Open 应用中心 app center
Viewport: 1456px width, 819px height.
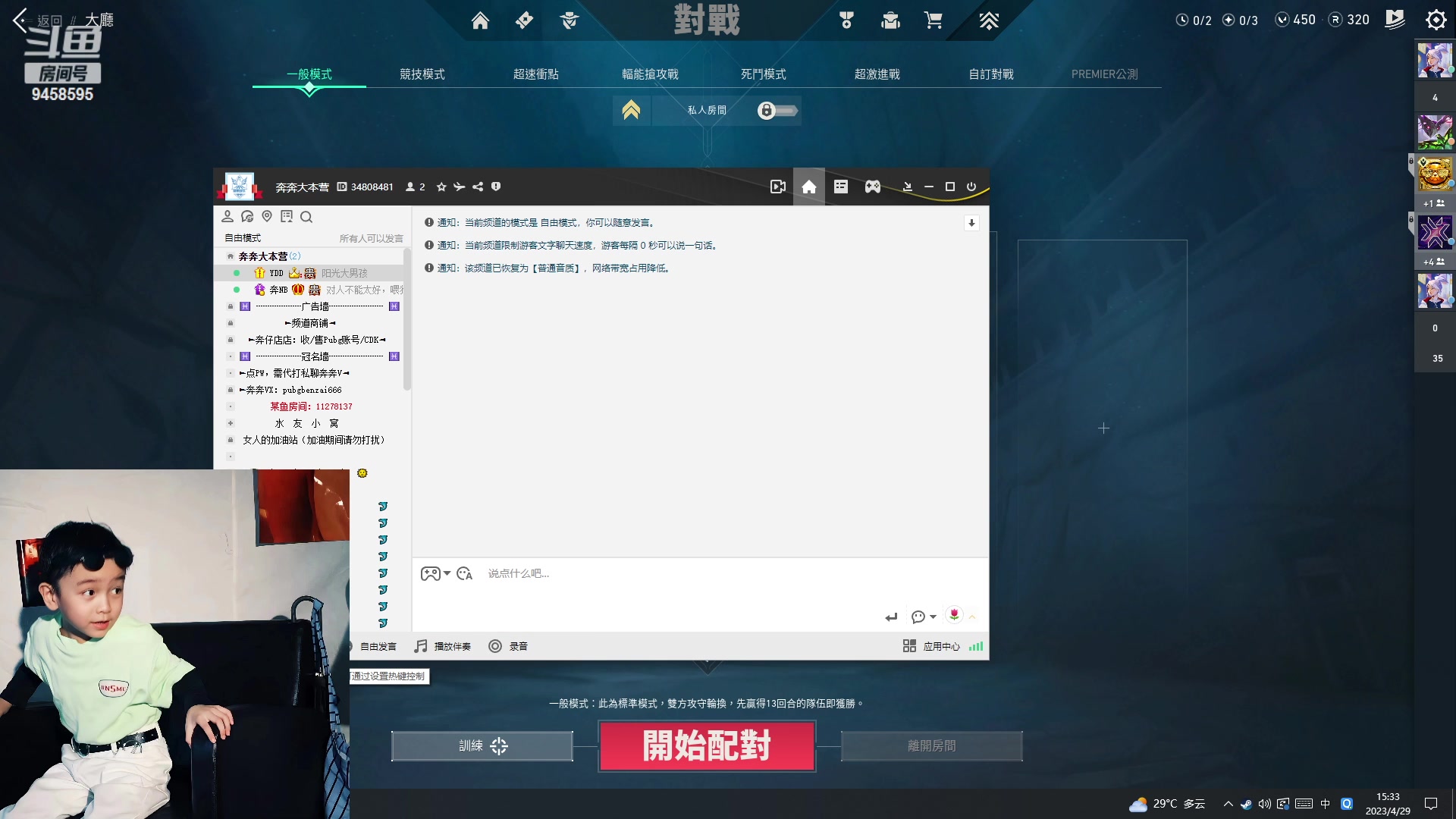931,646
